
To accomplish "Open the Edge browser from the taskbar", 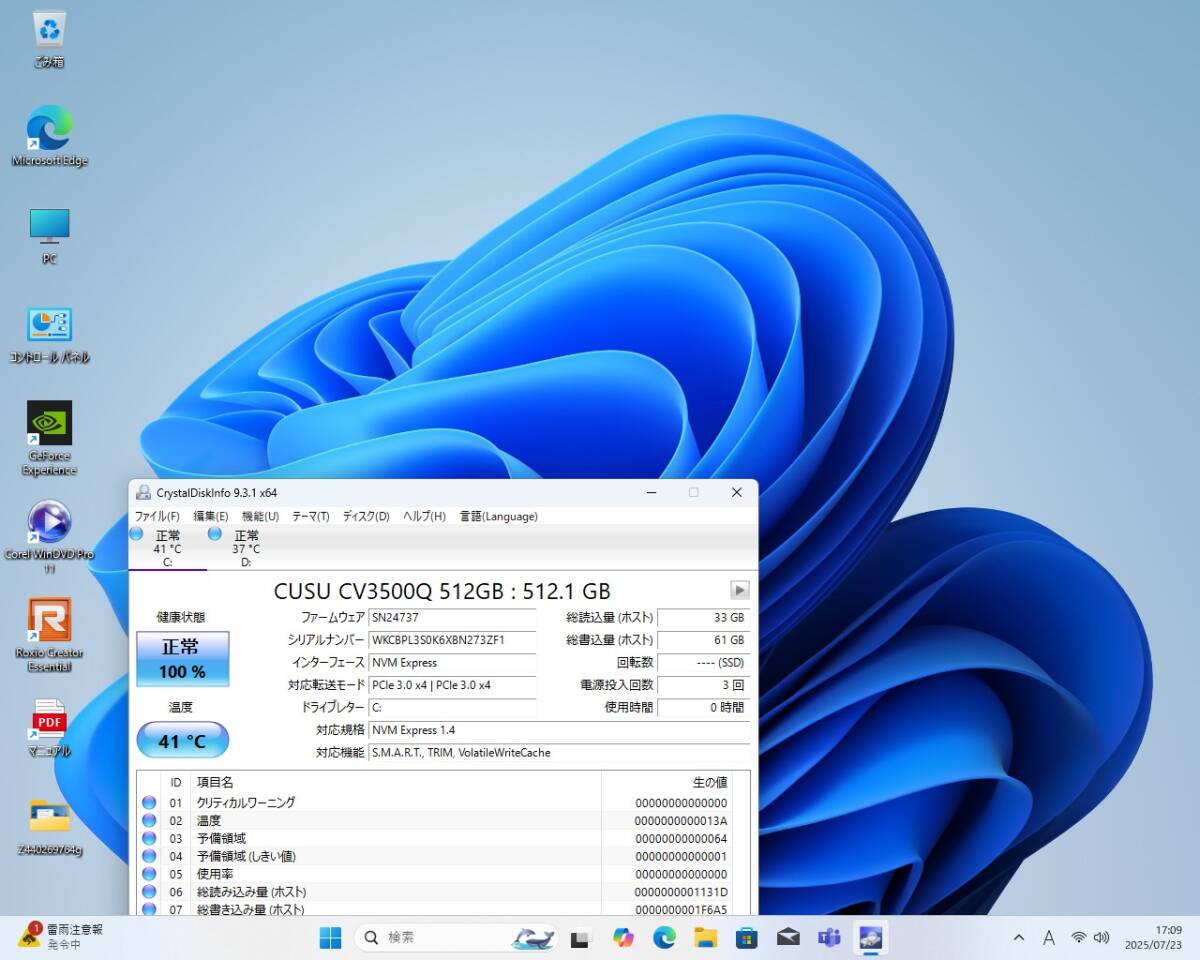I will 664,938.
